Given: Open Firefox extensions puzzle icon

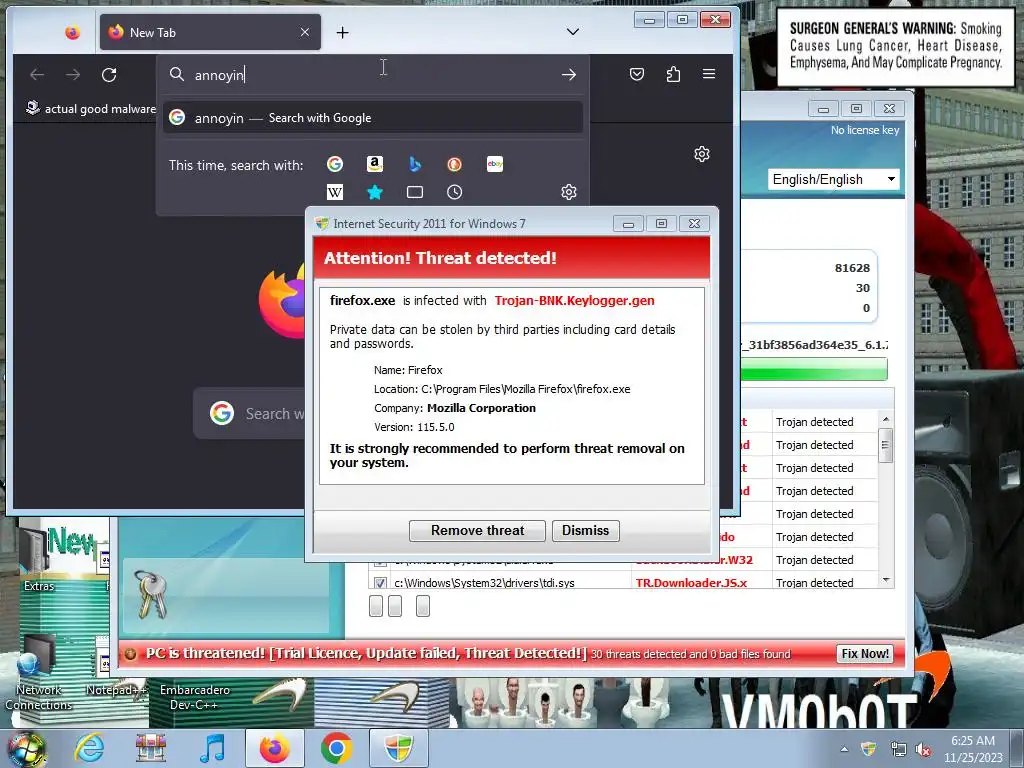Looking at the screenshot, I should click(x=673, y=74).
